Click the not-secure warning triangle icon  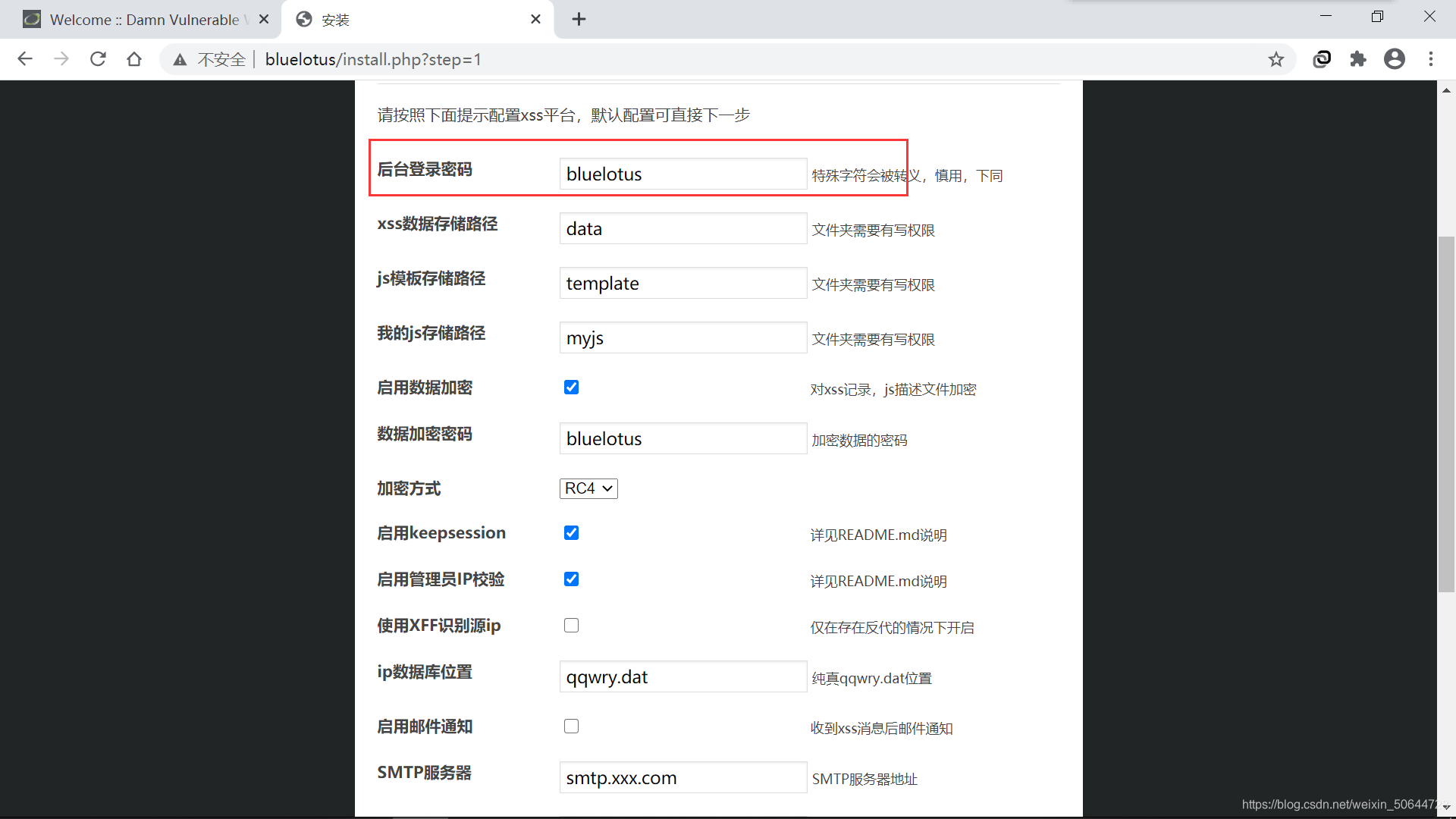pos(180,60)
